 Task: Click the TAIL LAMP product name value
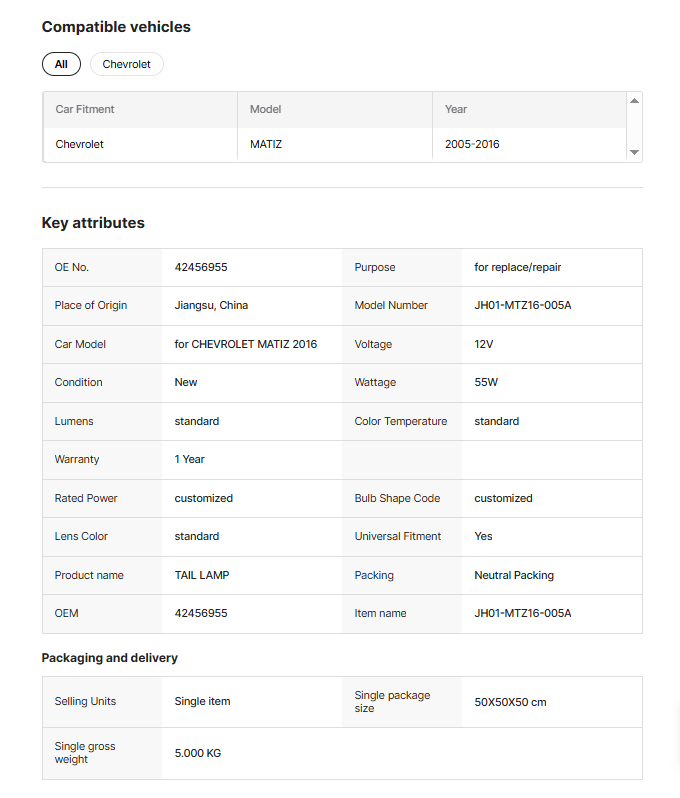(x=202, y=575)
